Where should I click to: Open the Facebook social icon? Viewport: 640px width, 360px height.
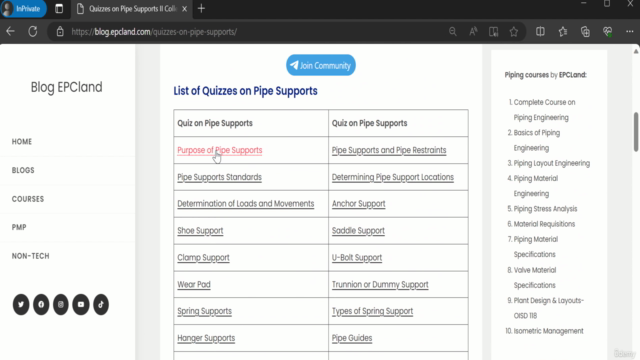point(41,304)
